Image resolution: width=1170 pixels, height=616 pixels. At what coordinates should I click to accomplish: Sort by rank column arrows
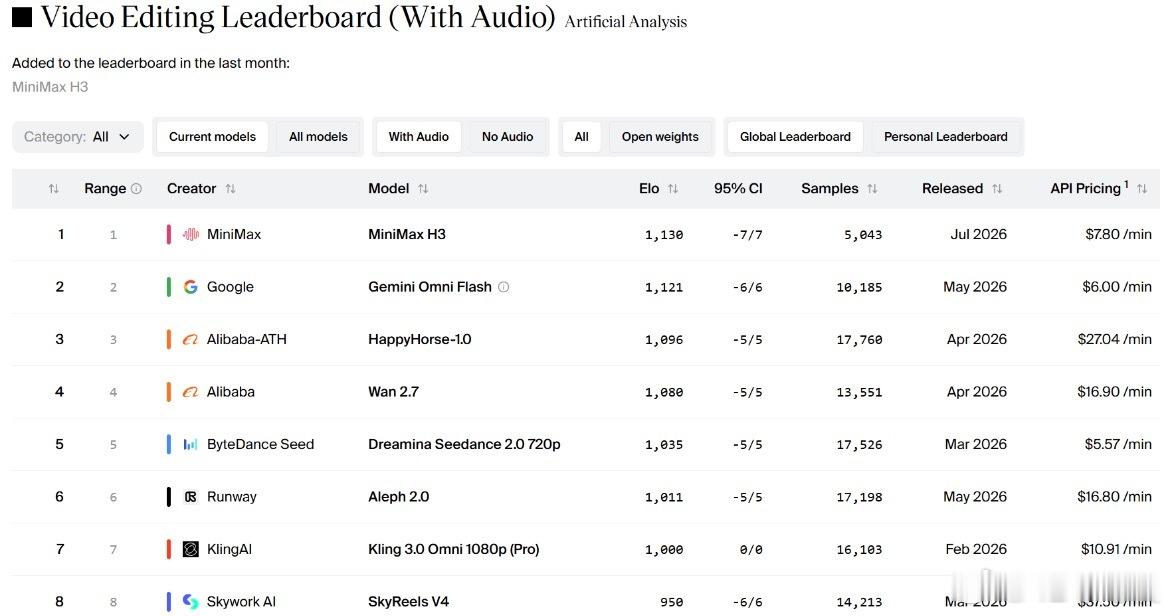pos(53,189)
